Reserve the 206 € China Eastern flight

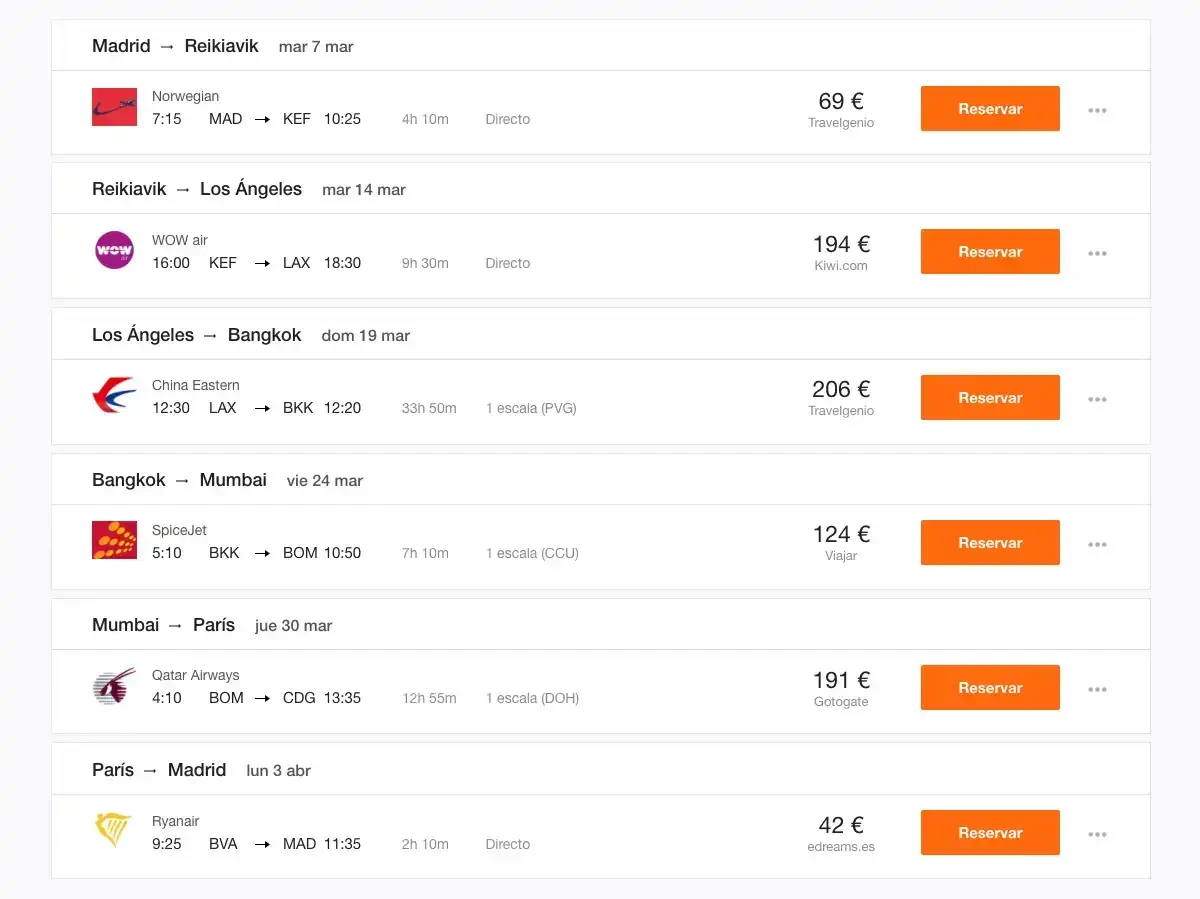[x=990, y=397]
